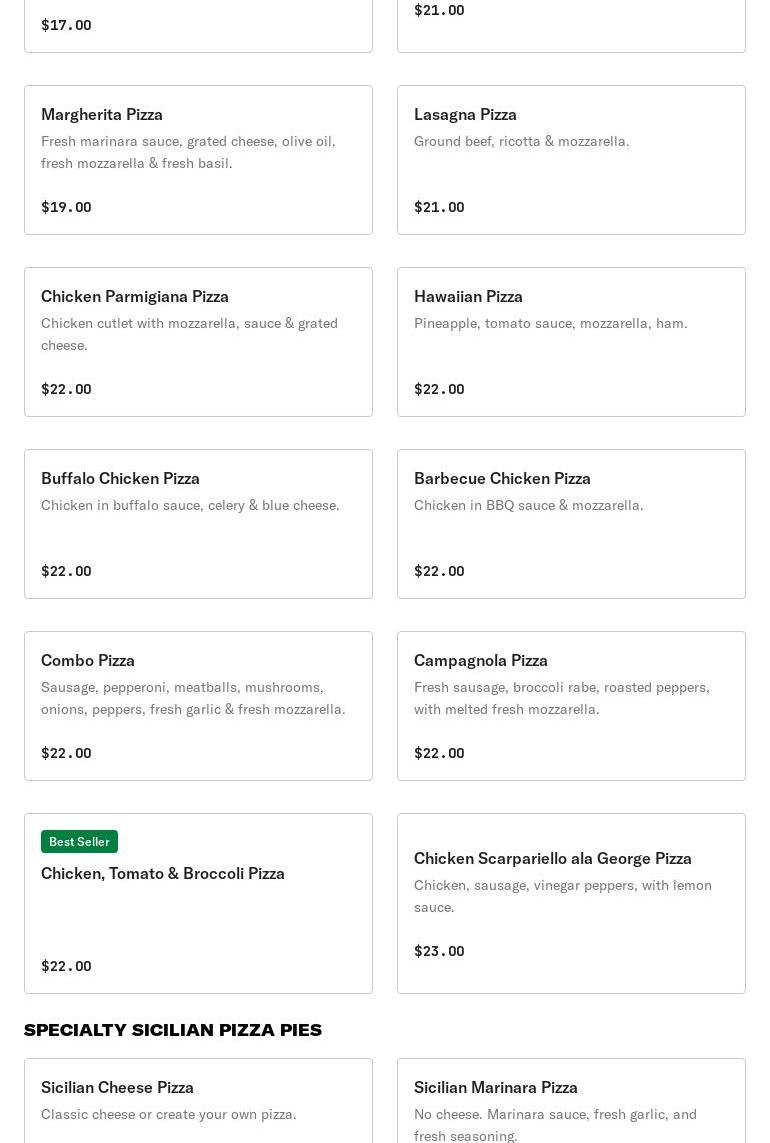Click the Combo Pizza card
The image size is (770, 1143).
(x=198, y=705)
